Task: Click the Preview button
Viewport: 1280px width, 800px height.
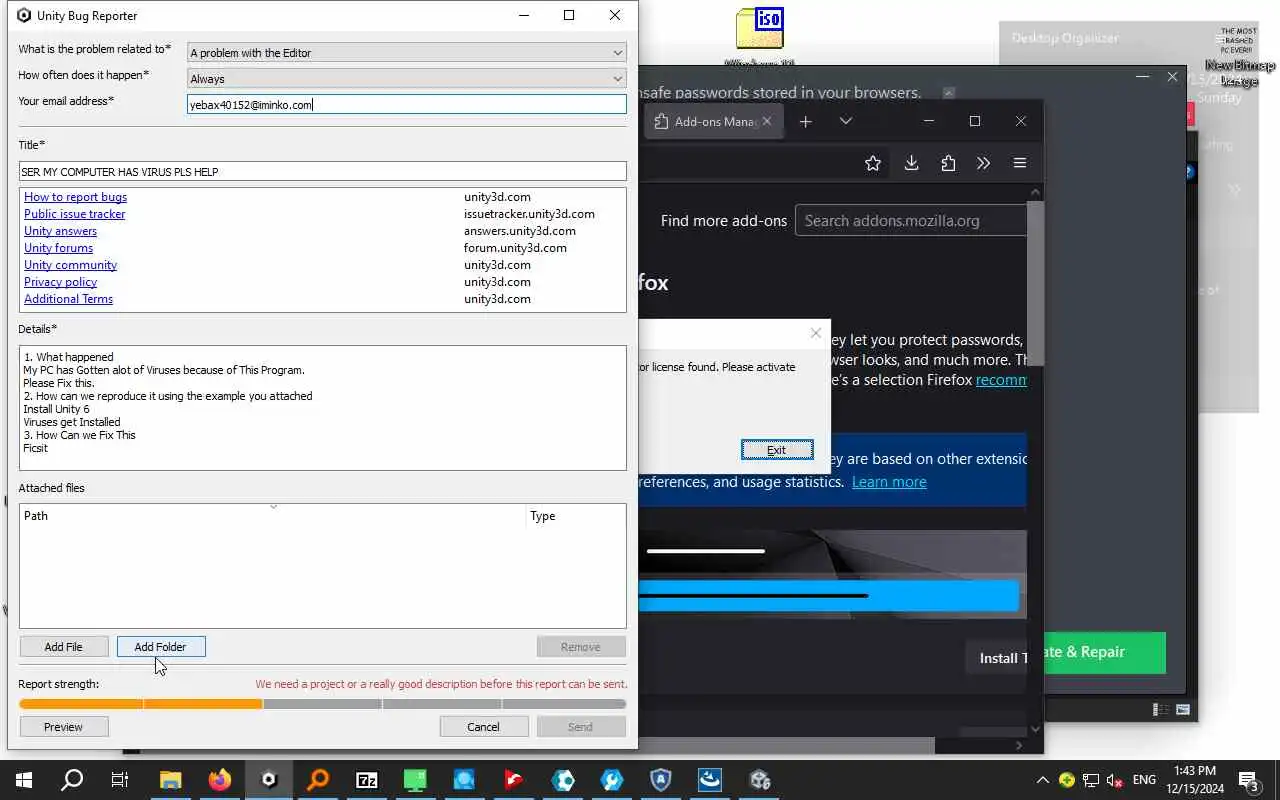Action: (63, 727)
